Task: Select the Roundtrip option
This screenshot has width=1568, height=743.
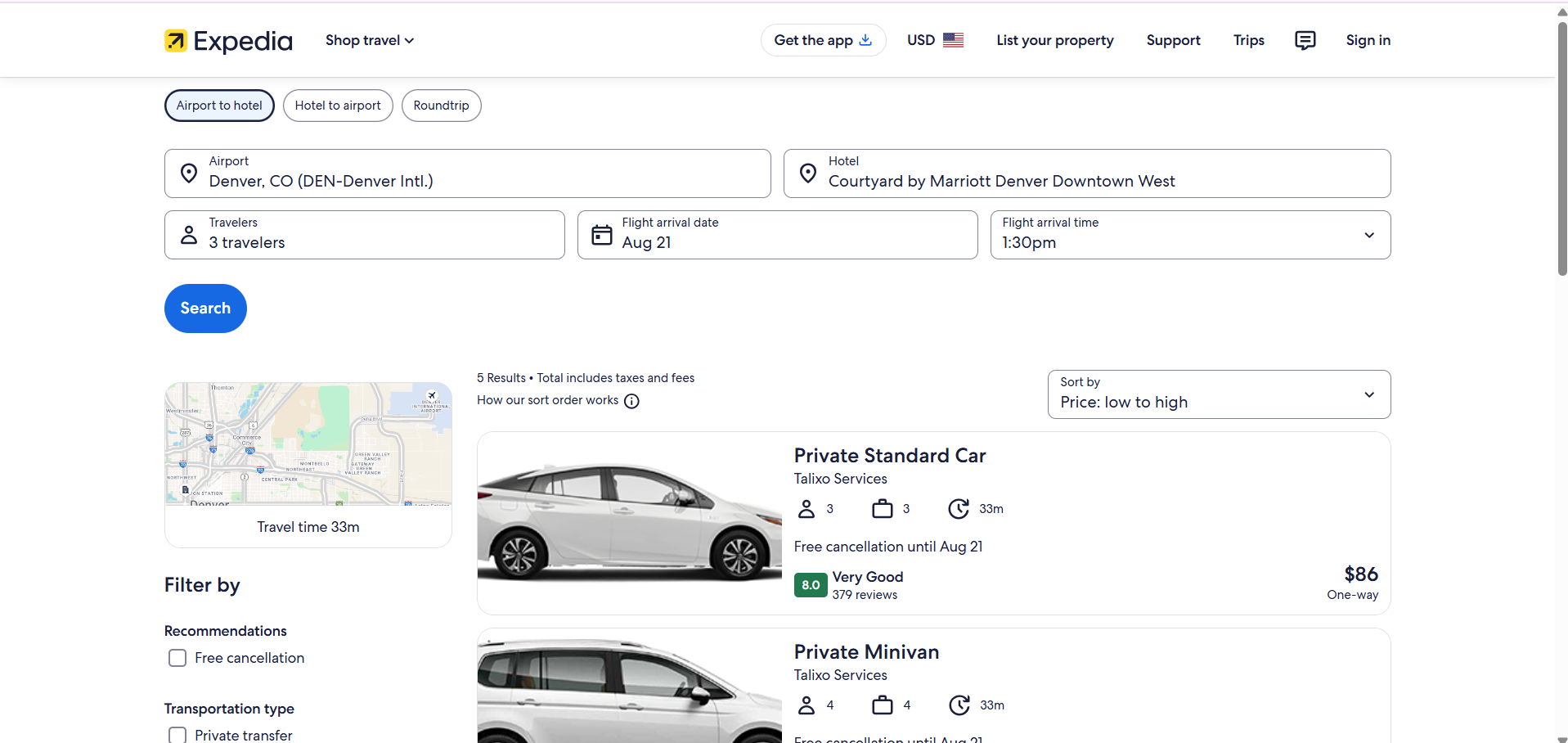Action: click(x=441, y=106)
